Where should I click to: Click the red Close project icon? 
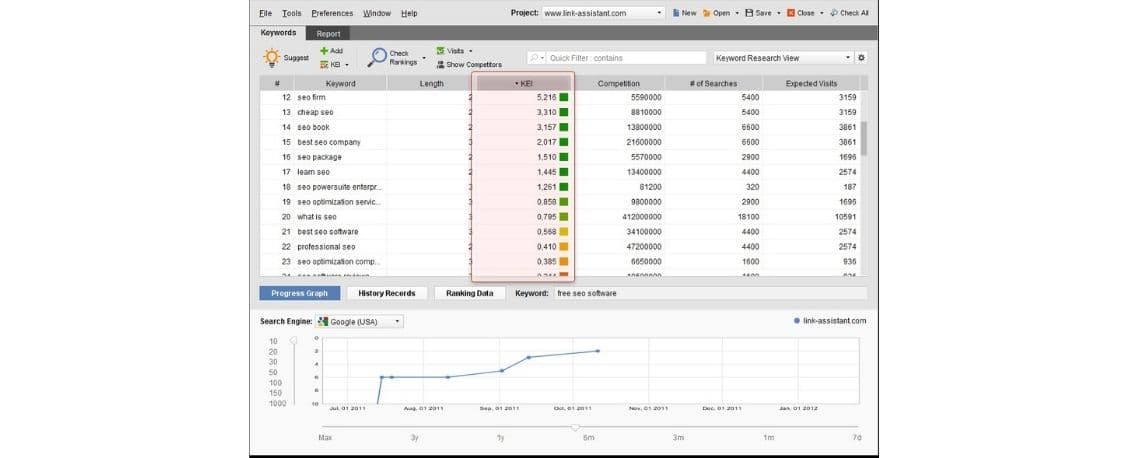click(791, 13)
